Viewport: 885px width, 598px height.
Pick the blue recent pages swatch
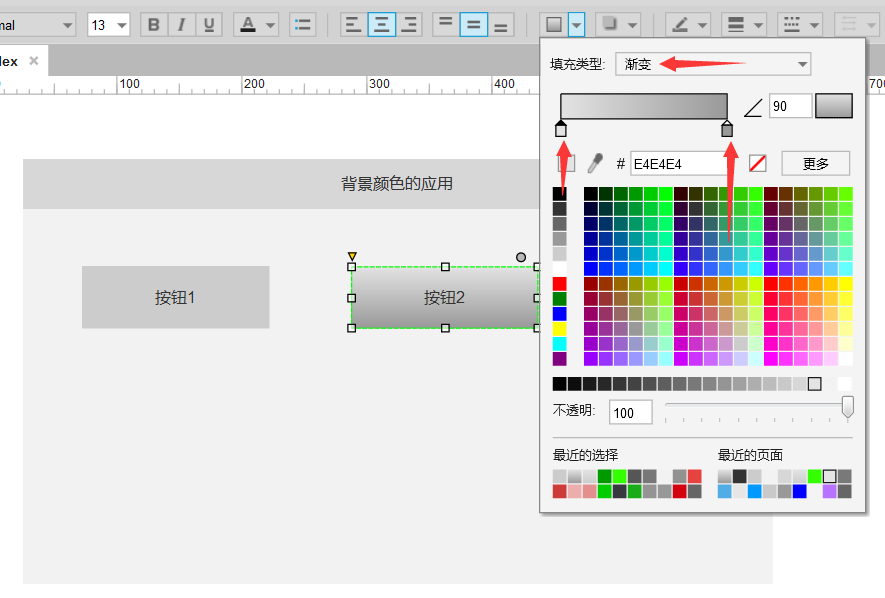(799, 491)
